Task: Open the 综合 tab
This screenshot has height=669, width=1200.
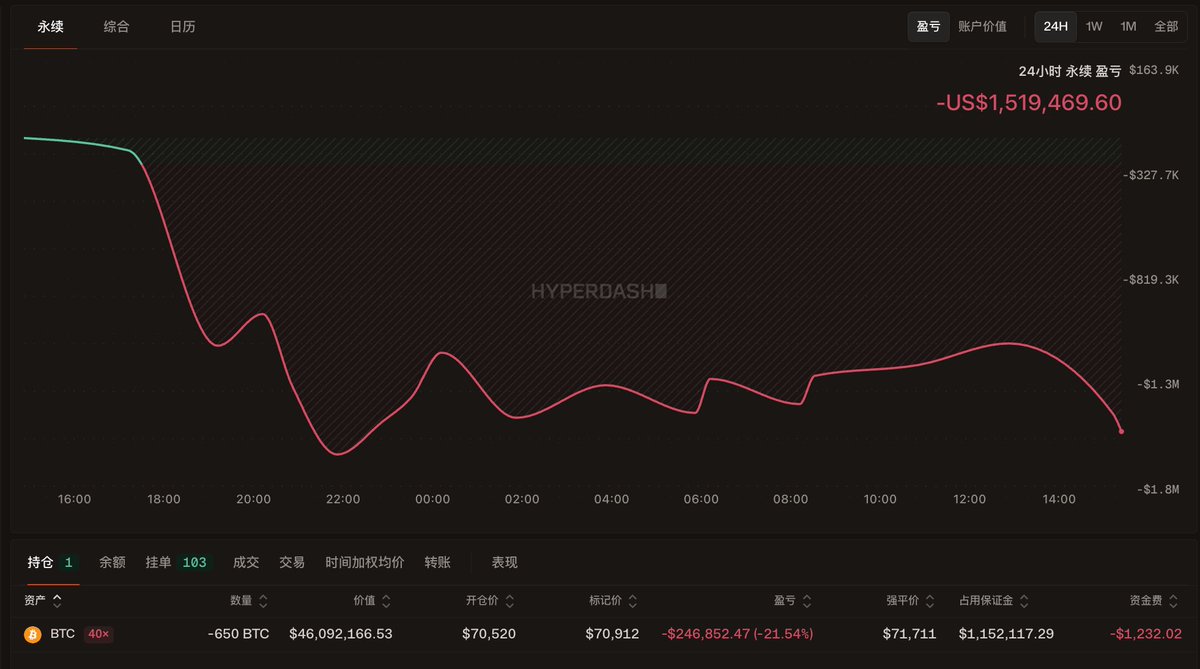Action: pos(116,27)
